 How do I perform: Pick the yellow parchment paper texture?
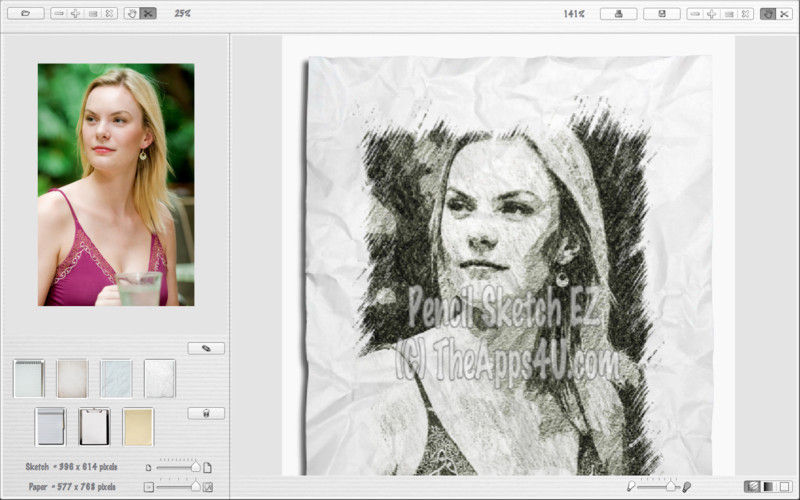tap(138, 426)
